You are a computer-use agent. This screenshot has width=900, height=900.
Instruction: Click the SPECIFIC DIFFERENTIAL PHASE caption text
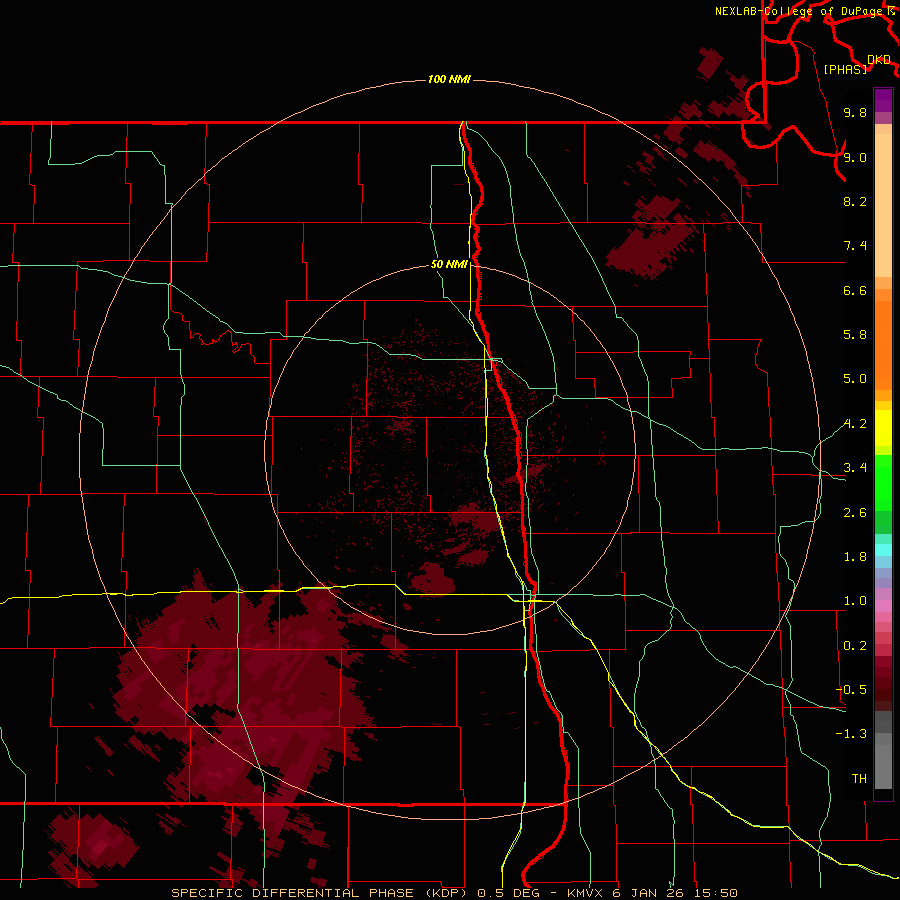coord(292,893)
